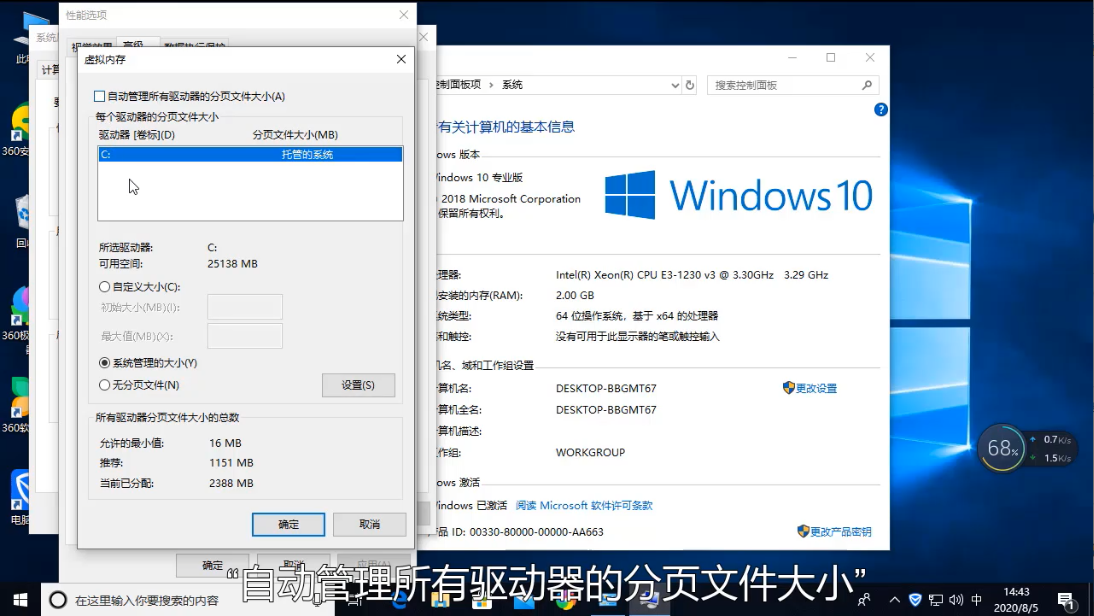Open the 阅读 Microsoft 软件许可条款 link
The width and height of the screenshot is (1094, 616).
(584, 505)
